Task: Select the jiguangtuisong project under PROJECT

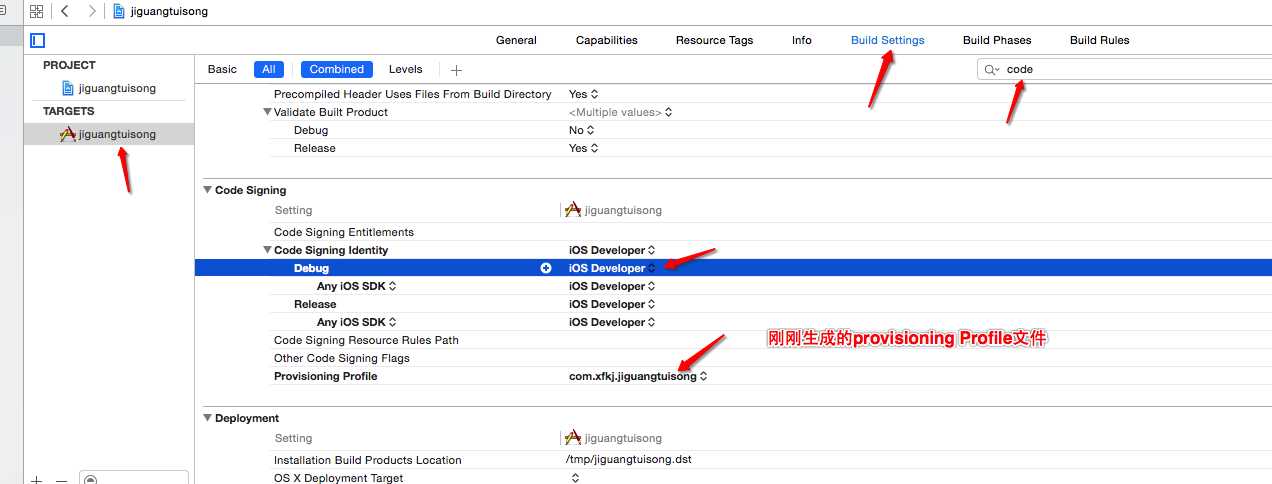Action: (109, 88)
